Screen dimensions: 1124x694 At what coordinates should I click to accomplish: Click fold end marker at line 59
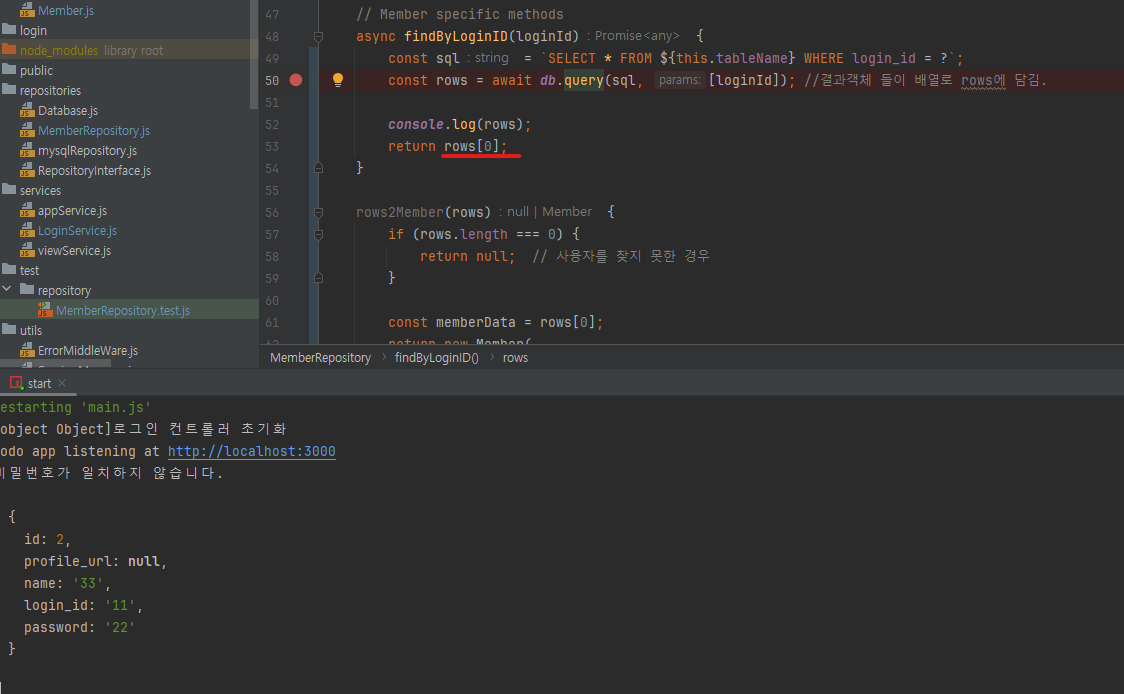click(x=318, y=278)
